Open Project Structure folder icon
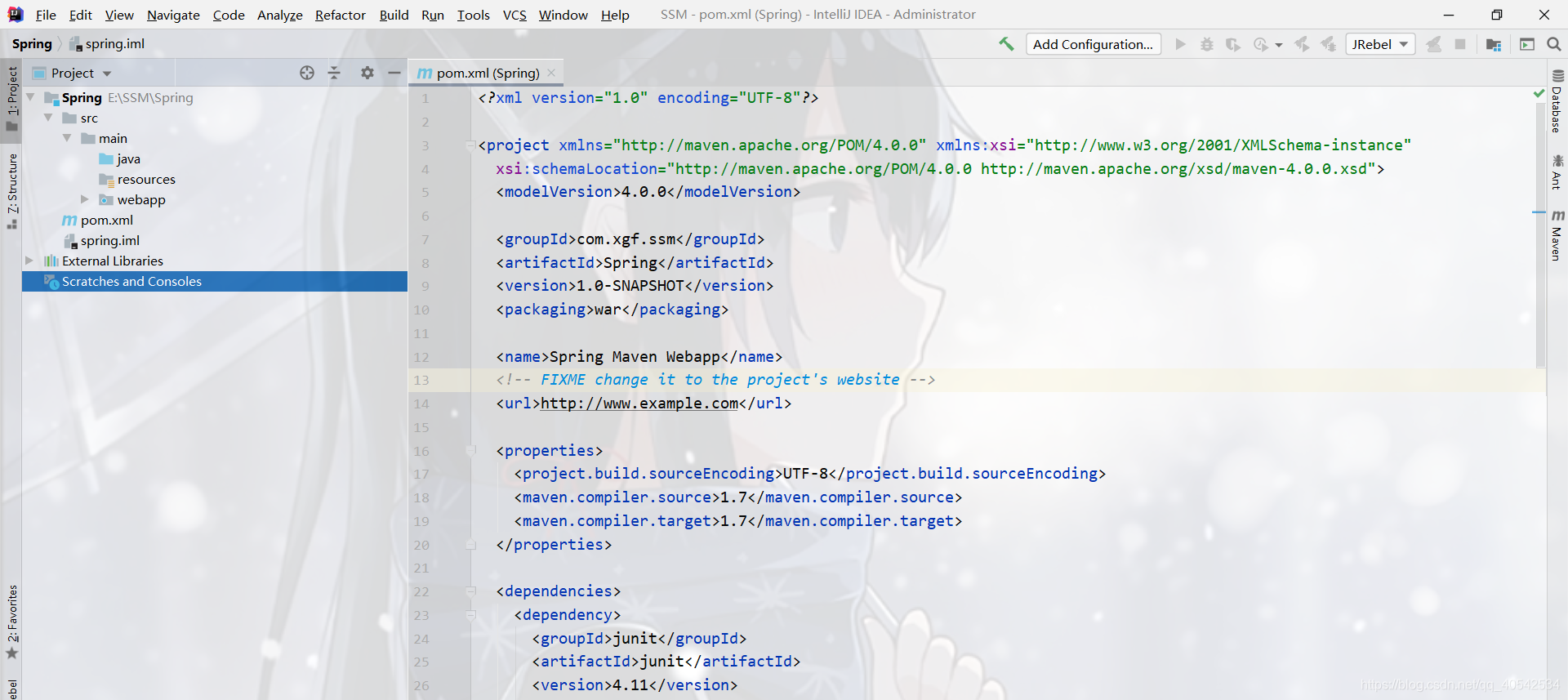The width and height of the screenshot is (1568, 700). click(x=1494, y=44)
